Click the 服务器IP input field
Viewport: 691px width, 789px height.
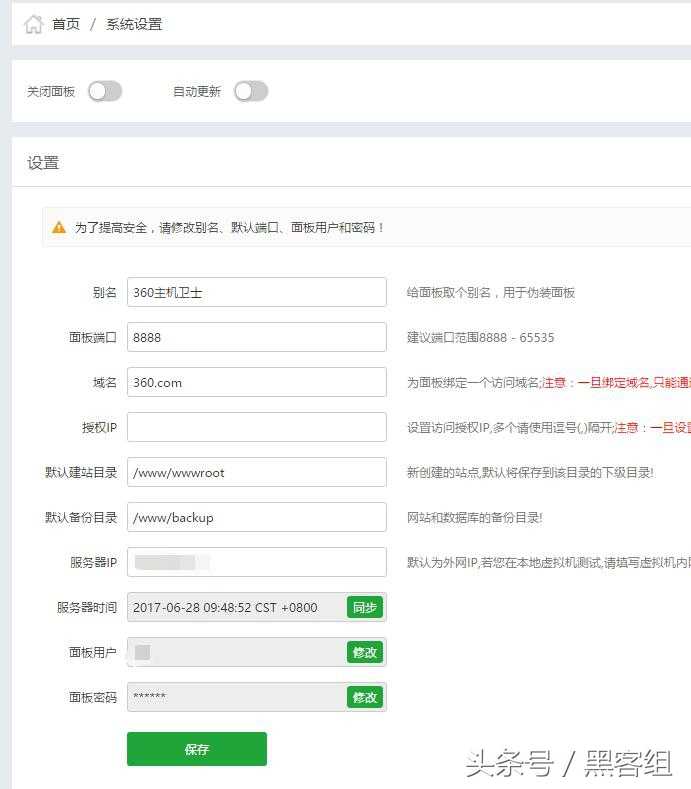[257, 562]
